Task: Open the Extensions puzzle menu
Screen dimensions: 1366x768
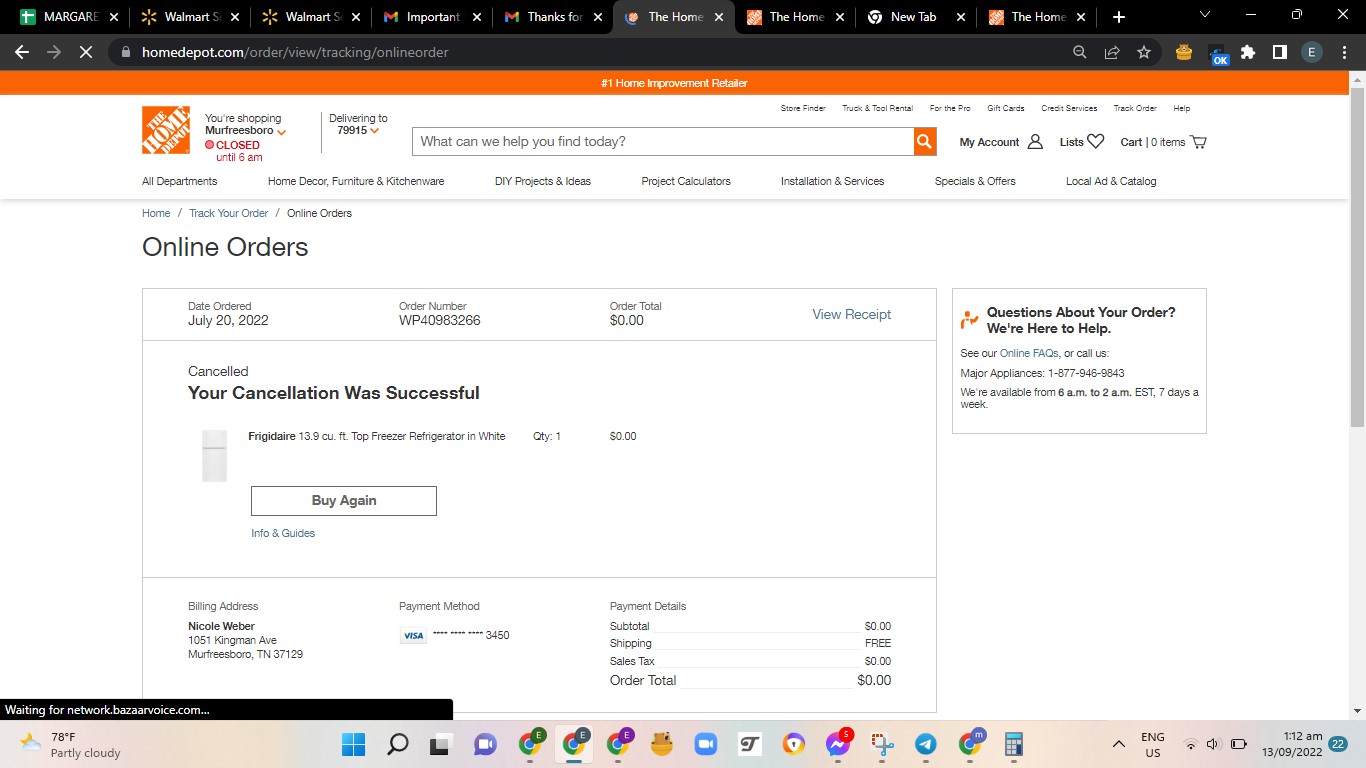Action: 1248,52
